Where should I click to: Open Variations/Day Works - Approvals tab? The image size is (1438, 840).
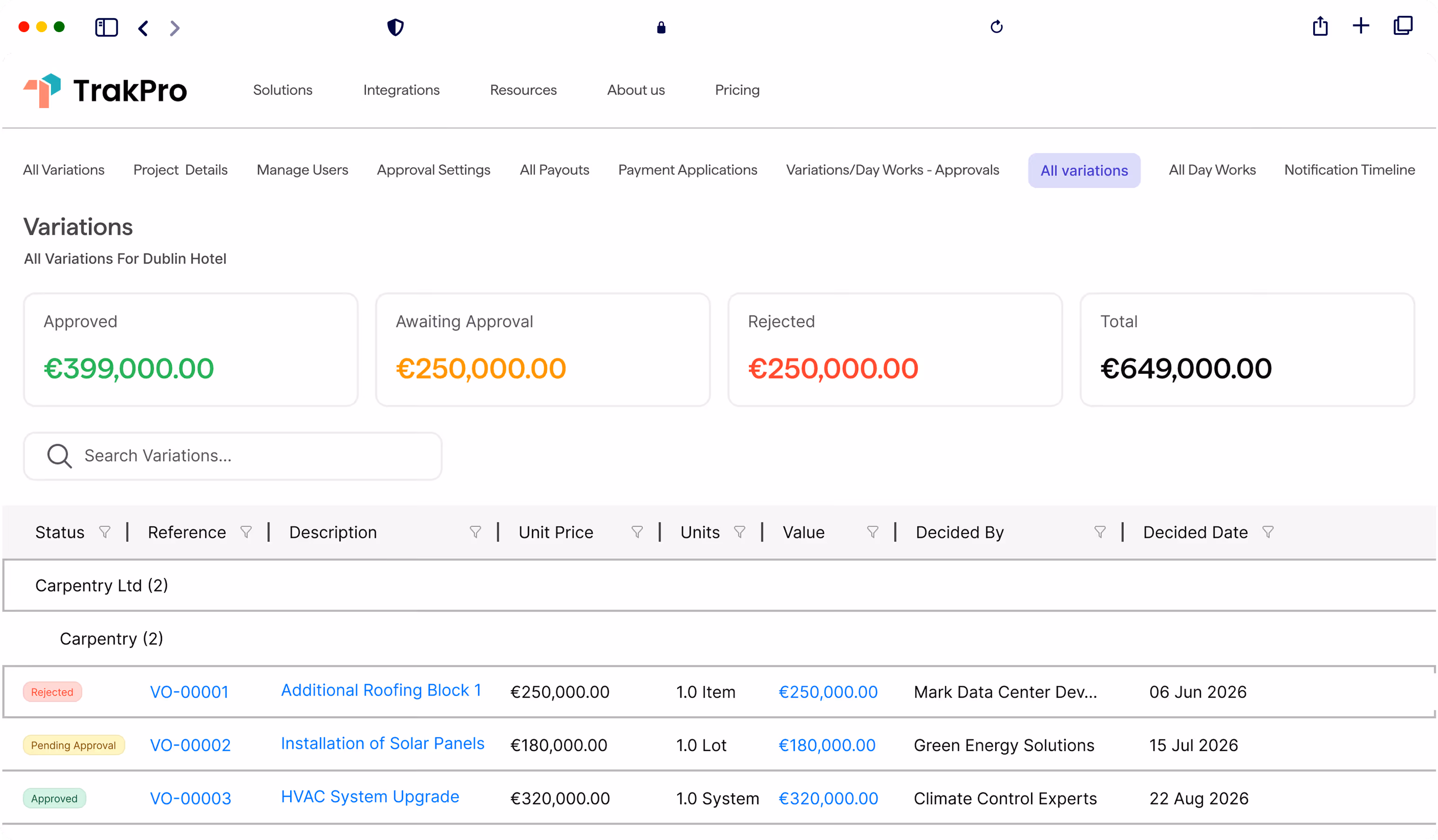coord(893,170)
